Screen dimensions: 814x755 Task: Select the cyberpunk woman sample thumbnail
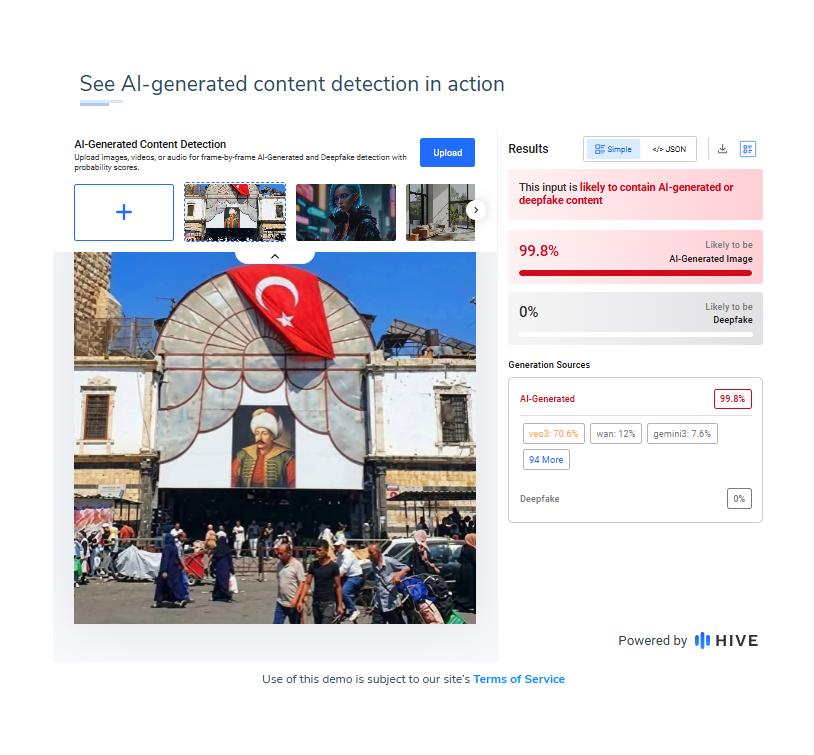tap(346, 212)
